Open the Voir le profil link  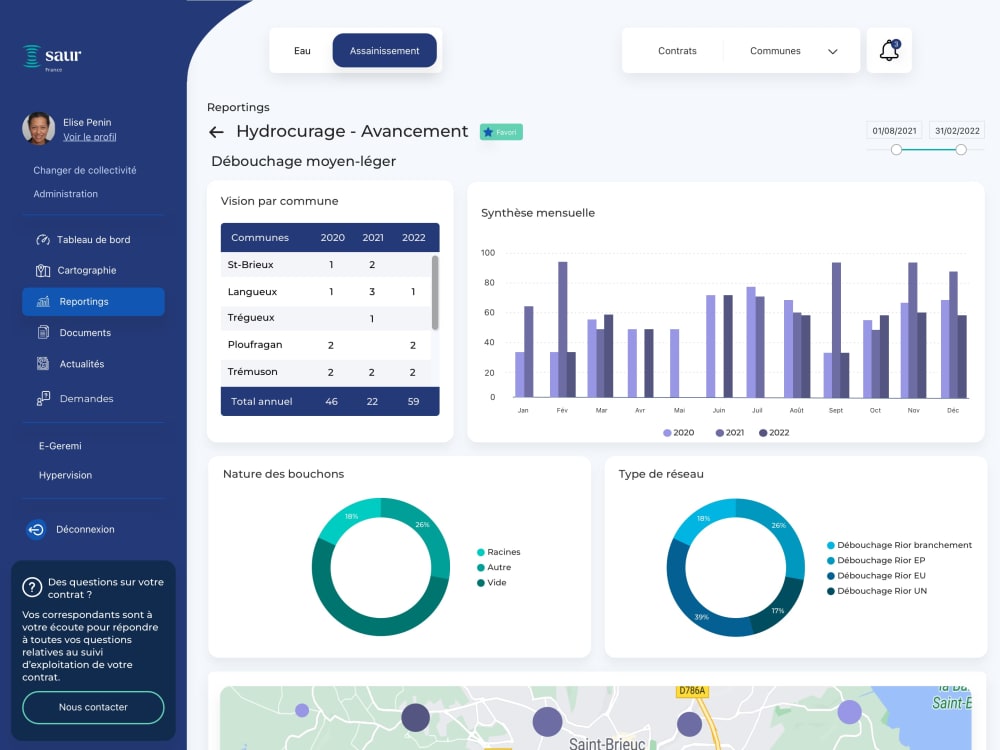(x=89, y=136)
